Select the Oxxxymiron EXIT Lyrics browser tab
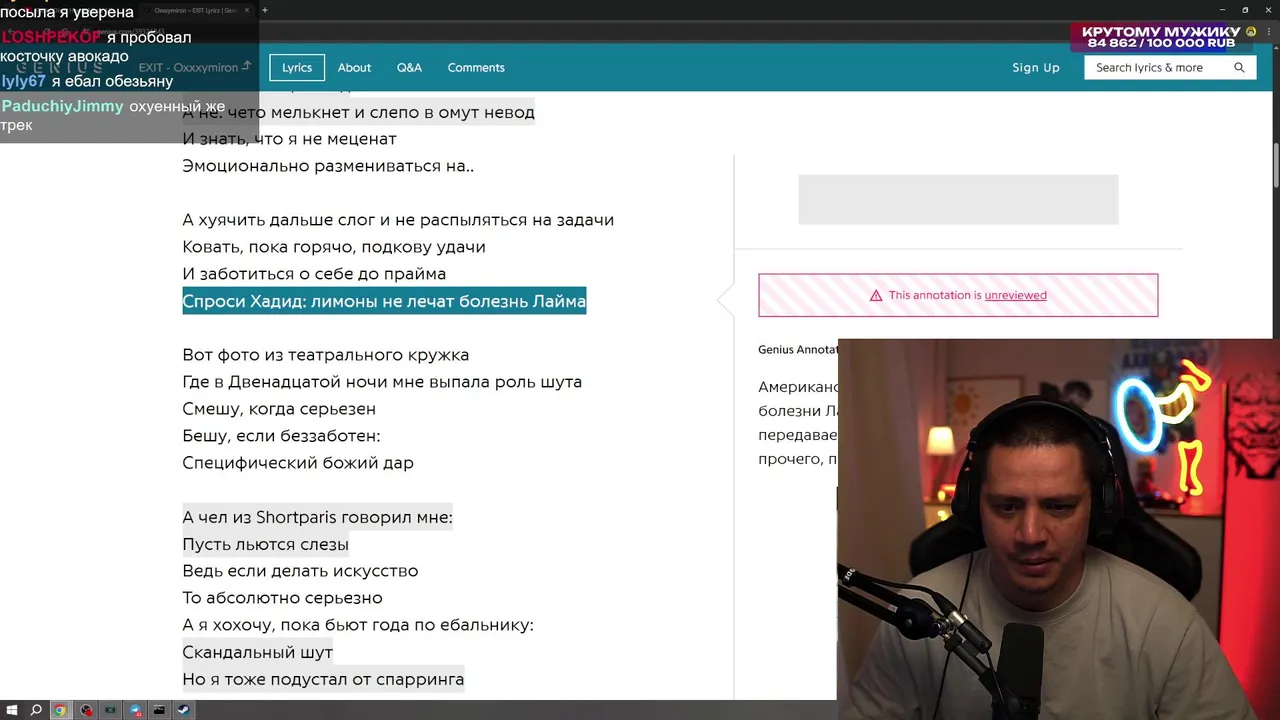1280x720 pixels. 196,10
